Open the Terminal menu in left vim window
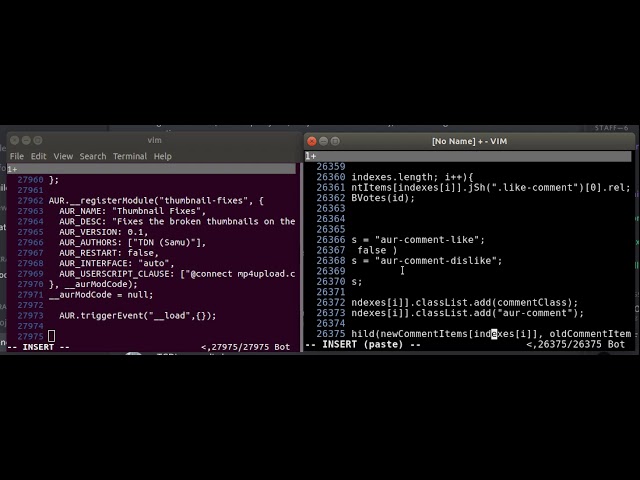This screenshot has width=640, height=480. [130, 156]
